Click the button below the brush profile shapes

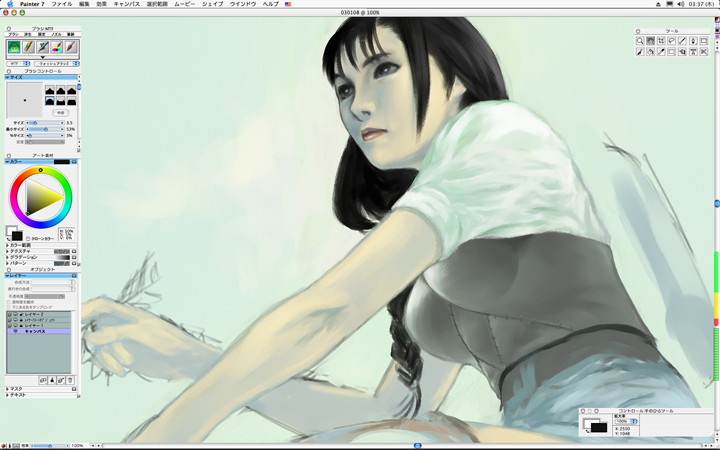pos(60,112)
